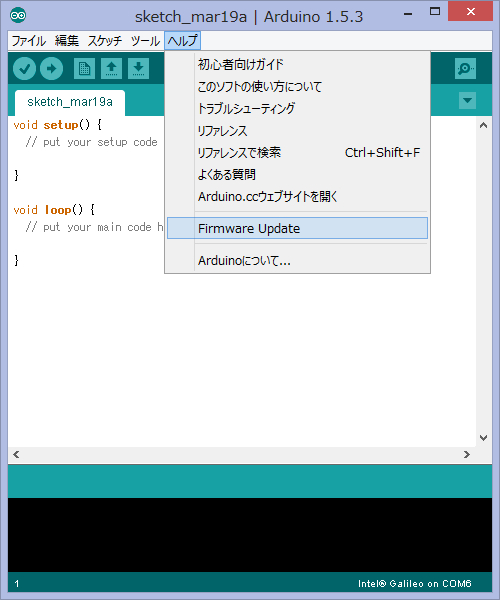Choose Arduino.ccウェブサイトを開く

pyautogui.click(x=298, y=197)
